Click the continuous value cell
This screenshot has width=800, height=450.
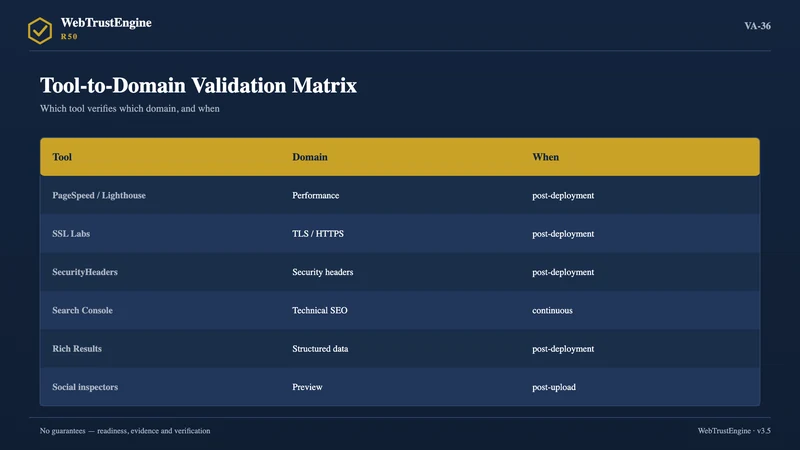[x=552, y=310]
